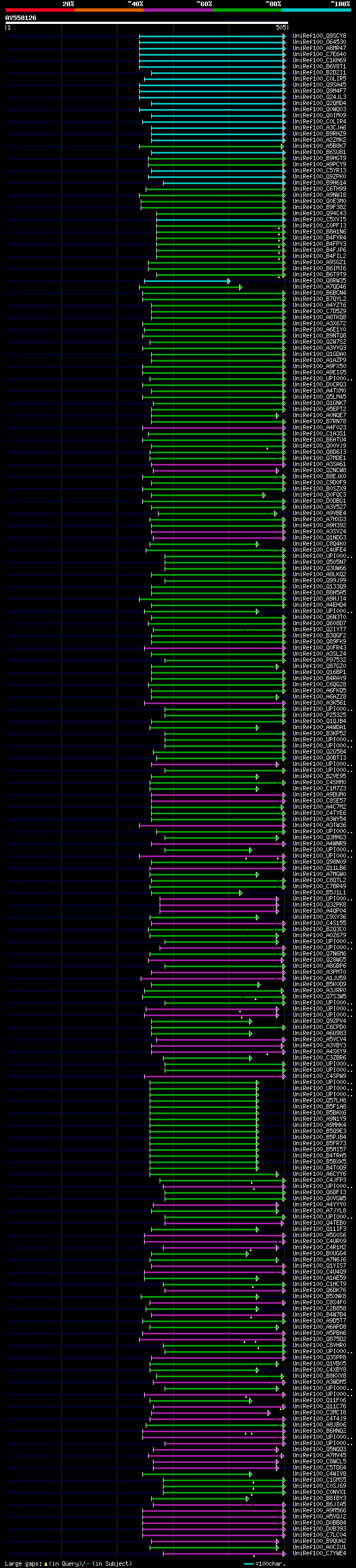
Task: Click the UniRef100_C4UFE4 label
Action: point(319,550)
